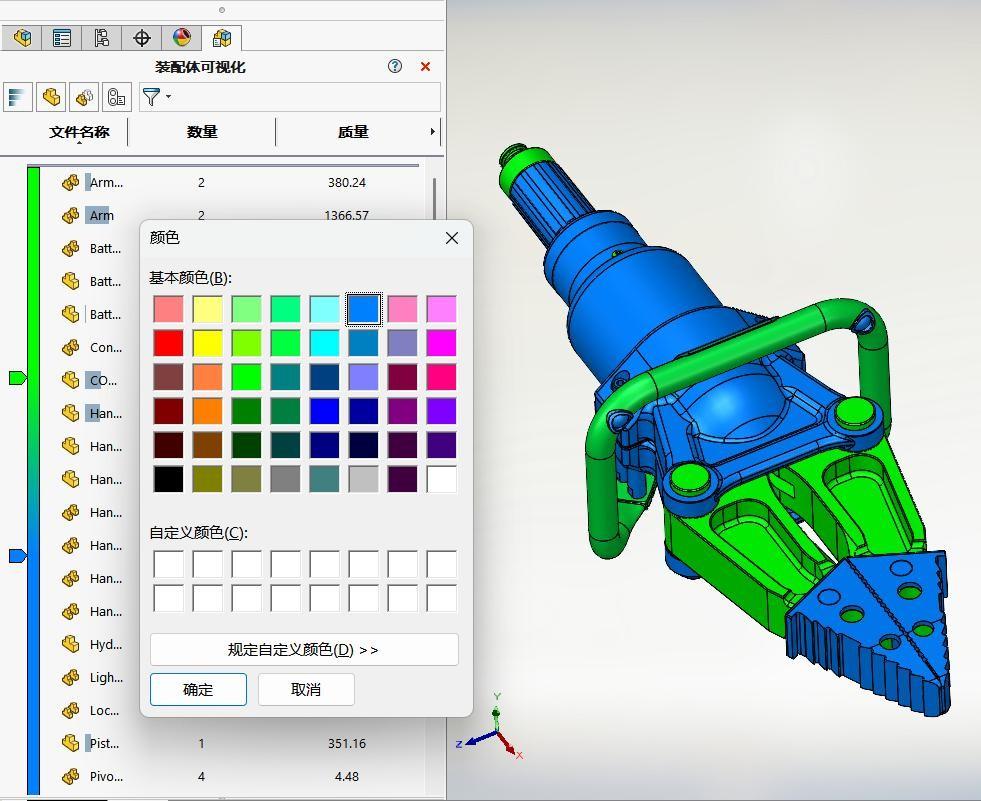The width and height of the screenshot is (981, 801).
Task: Open the filter funnel dropdown
Action: pos(156,97)
